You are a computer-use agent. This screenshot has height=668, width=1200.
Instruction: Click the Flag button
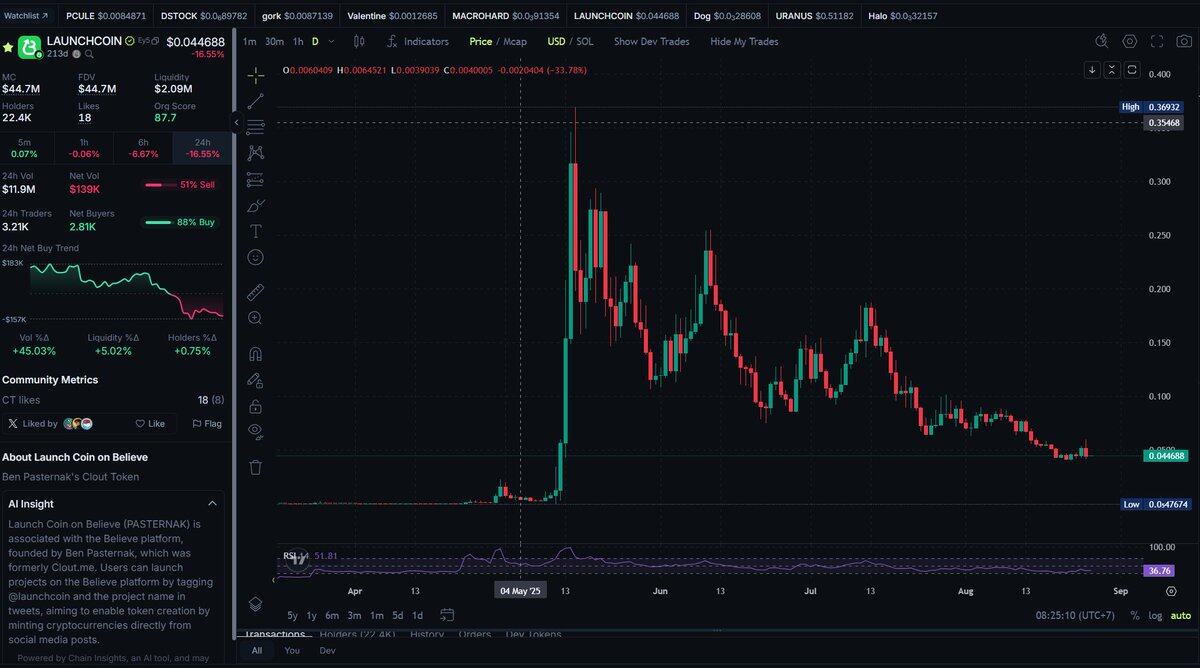pyautogui.click(x=207, y=424)
